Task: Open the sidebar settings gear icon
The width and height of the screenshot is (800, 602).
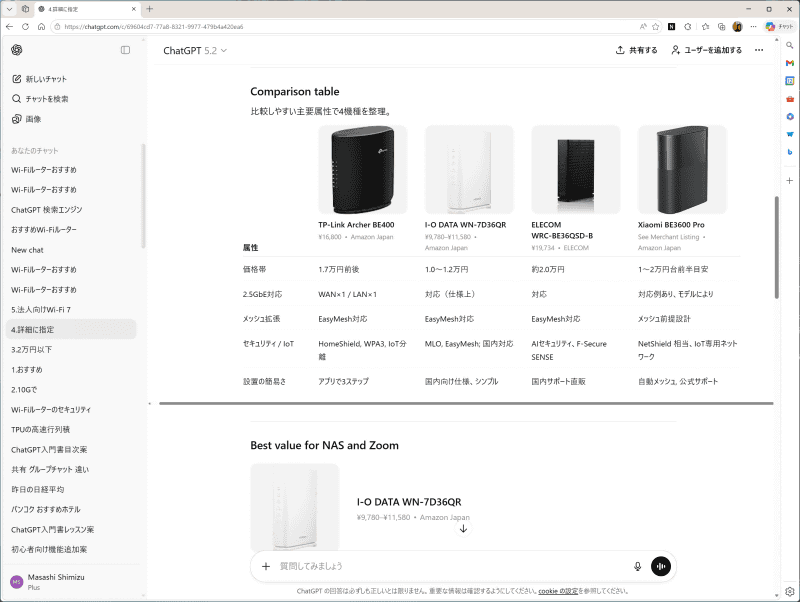Action: (789, 592)
